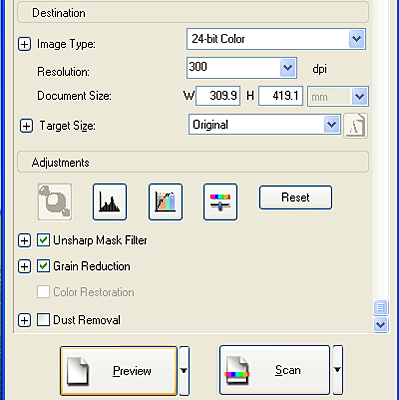Uncheck the Unsharp Mask Filter checkbox
The height and width of the screenshot is (400, 399).
(x=43, y=240)
